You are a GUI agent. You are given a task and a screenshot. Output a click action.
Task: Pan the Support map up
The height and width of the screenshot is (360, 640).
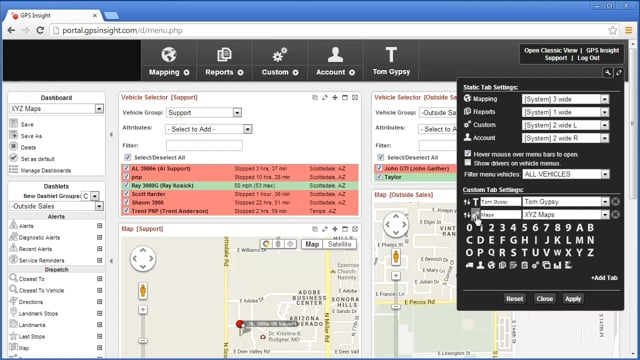coord(143,250)
